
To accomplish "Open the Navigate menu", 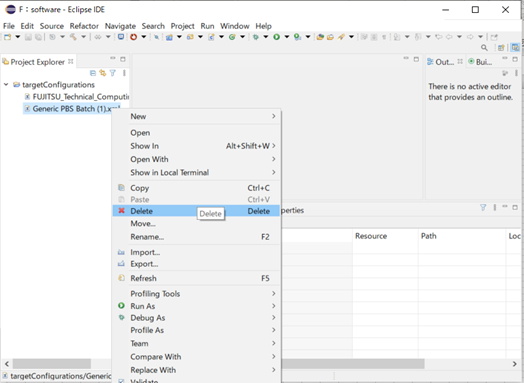I will tap(120, 26).
